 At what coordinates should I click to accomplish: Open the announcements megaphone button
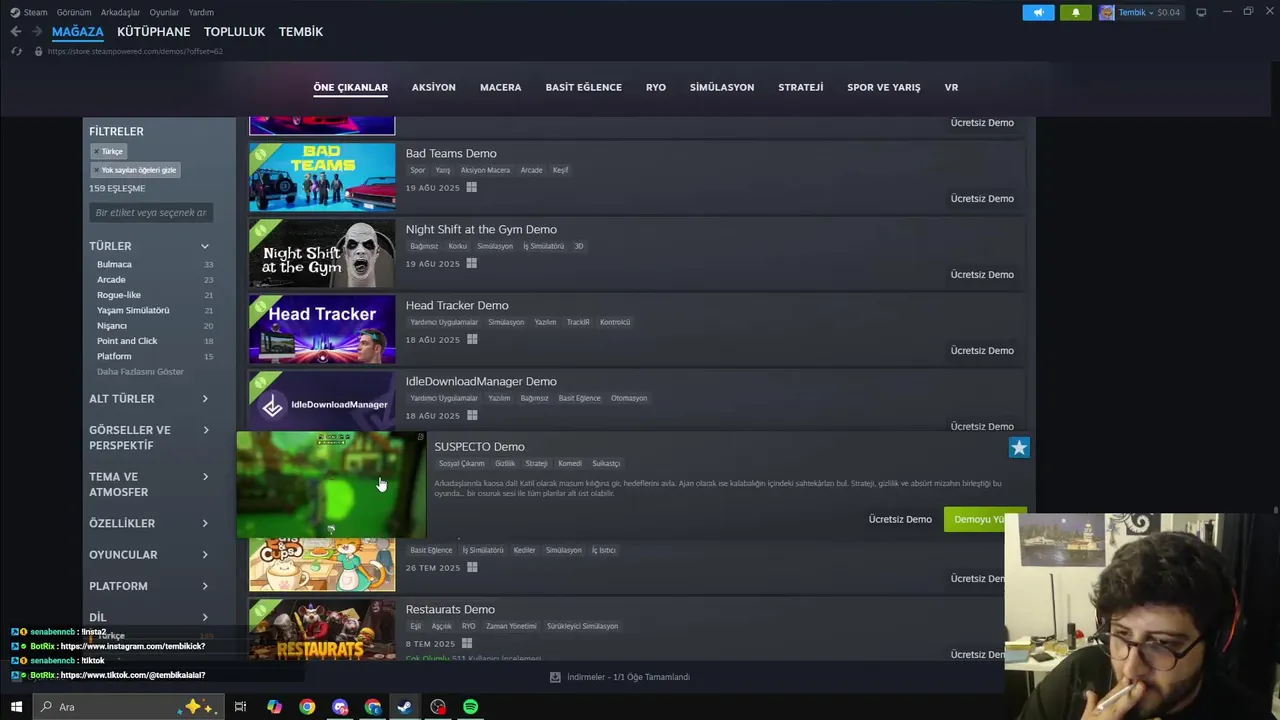pyautogui.click(x=1038, y=12)
